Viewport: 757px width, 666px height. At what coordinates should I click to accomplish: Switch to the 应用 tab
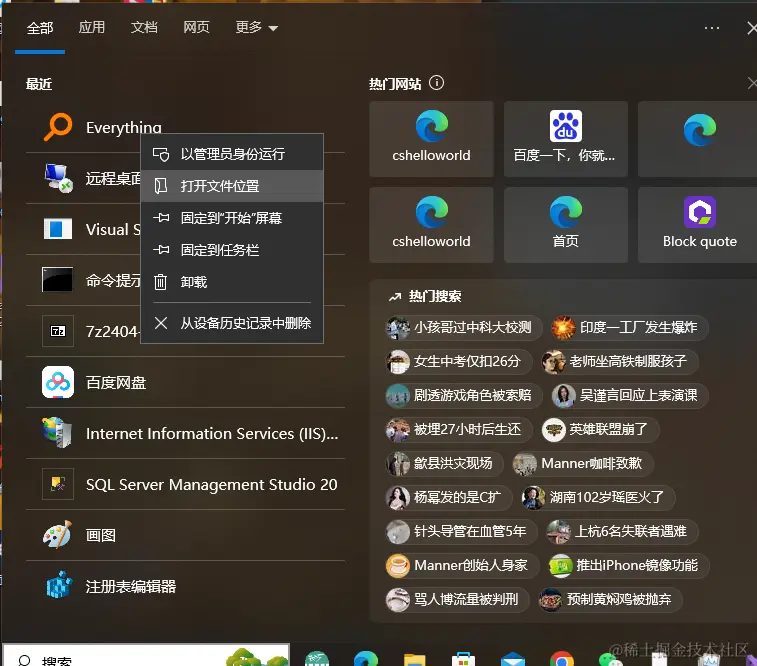click(92, 28)
